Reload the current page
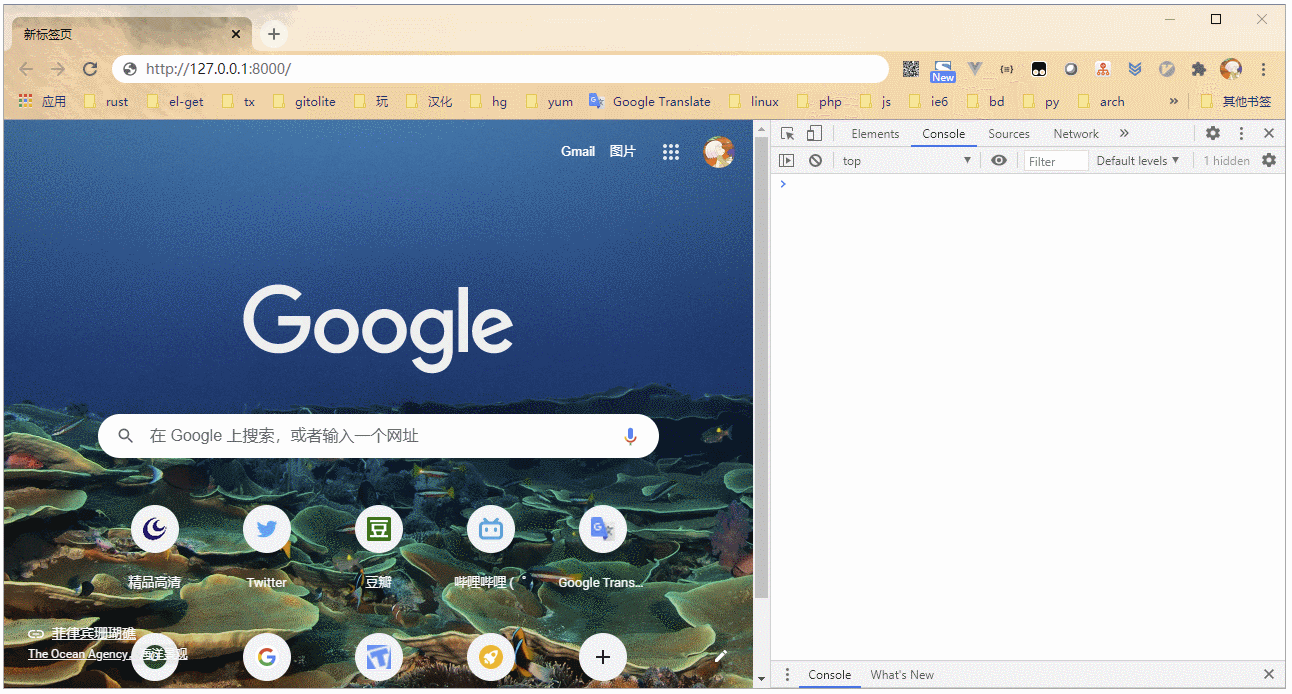Screen dimensions: 1292x694 (90, 69)
